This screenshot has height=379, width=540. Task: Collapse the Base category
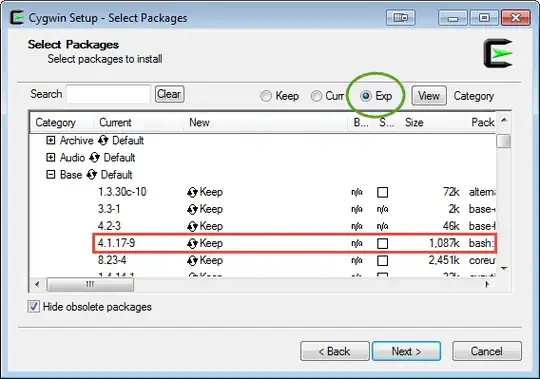(51, 175)
